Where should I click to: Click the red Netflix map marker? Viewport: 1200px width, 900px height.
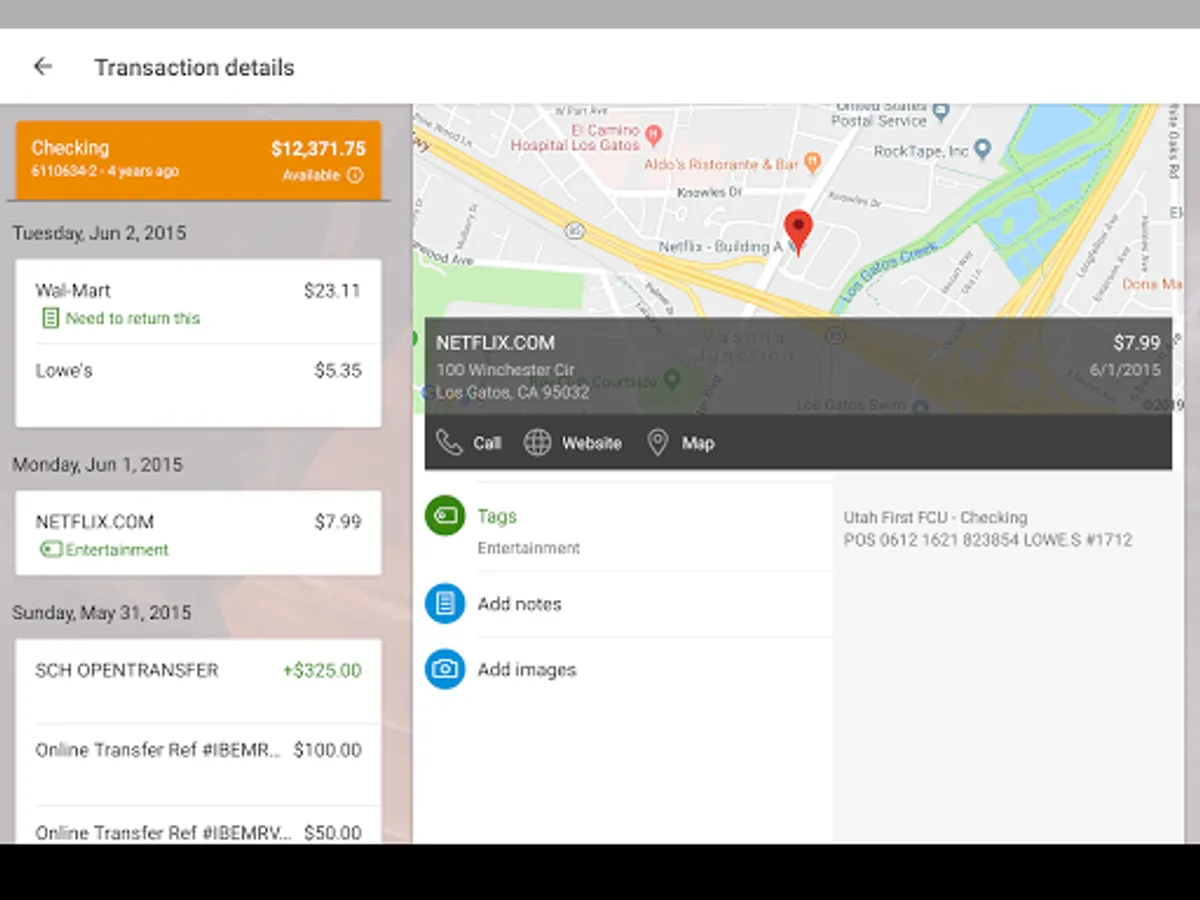tap(798, 233)
